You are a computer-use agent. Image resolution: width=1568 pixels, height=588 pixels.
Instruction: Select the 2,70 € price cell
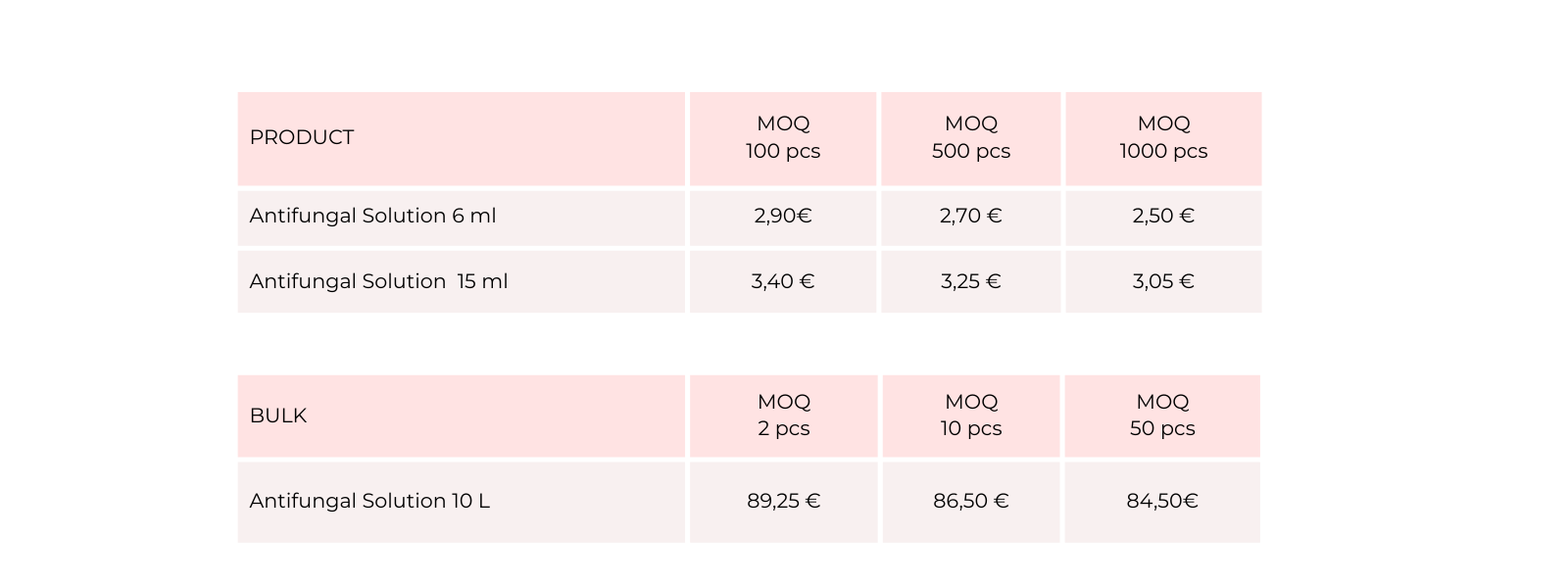coord(971,216)
